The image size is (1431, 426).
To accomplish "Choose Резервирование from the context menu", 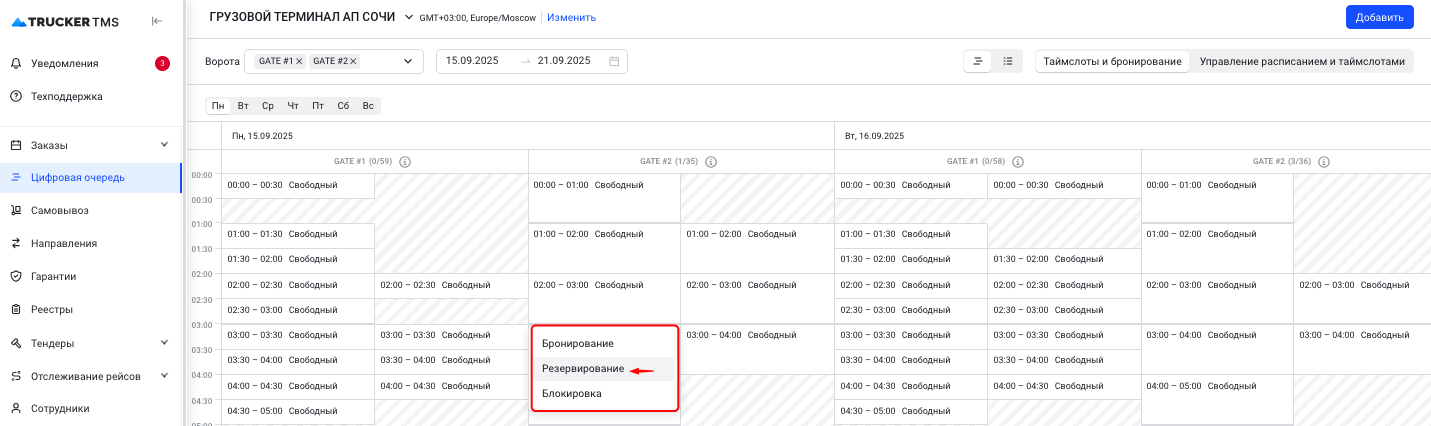I will (583, 369).
